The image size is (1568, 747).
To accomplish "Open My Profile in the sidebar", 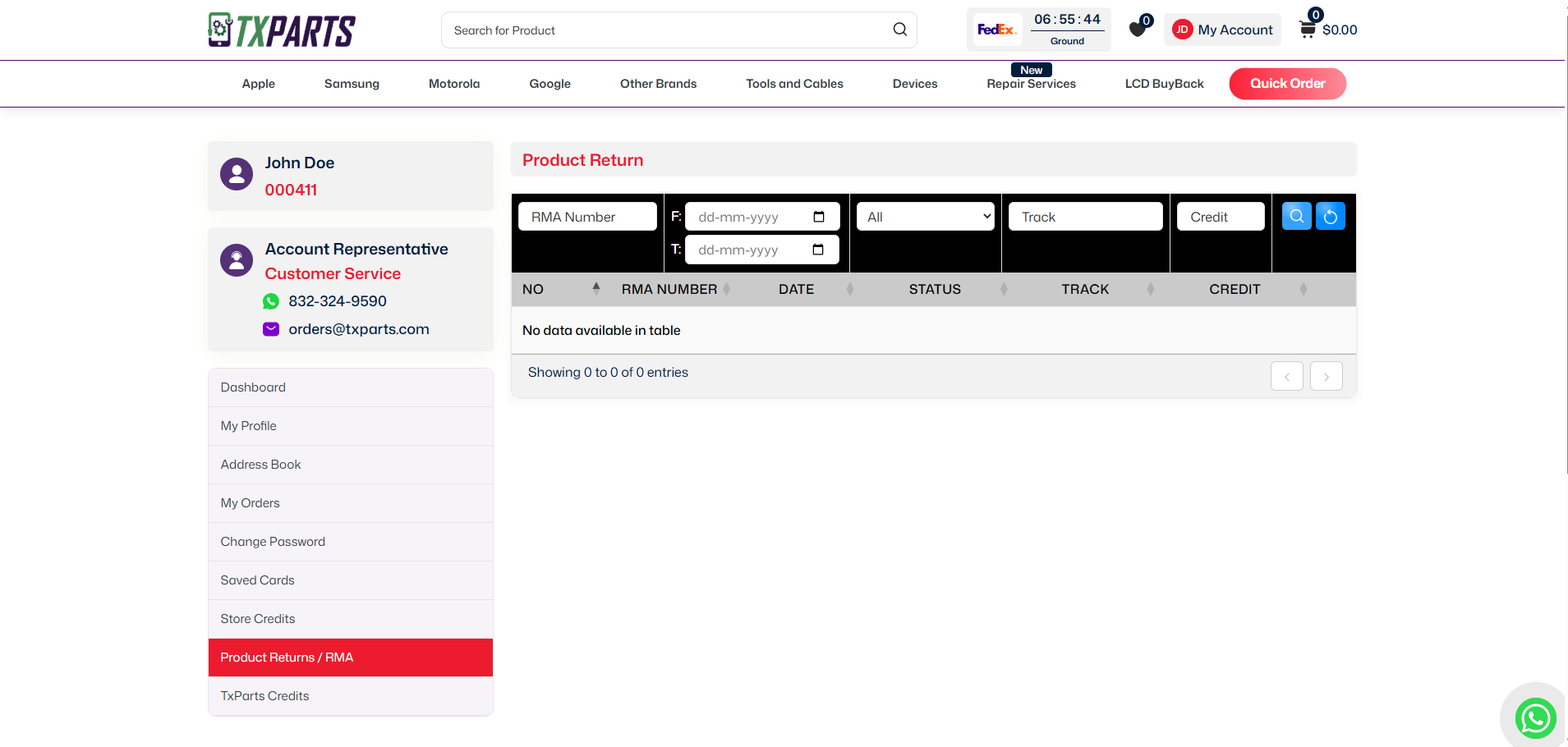I will point(351,426).
